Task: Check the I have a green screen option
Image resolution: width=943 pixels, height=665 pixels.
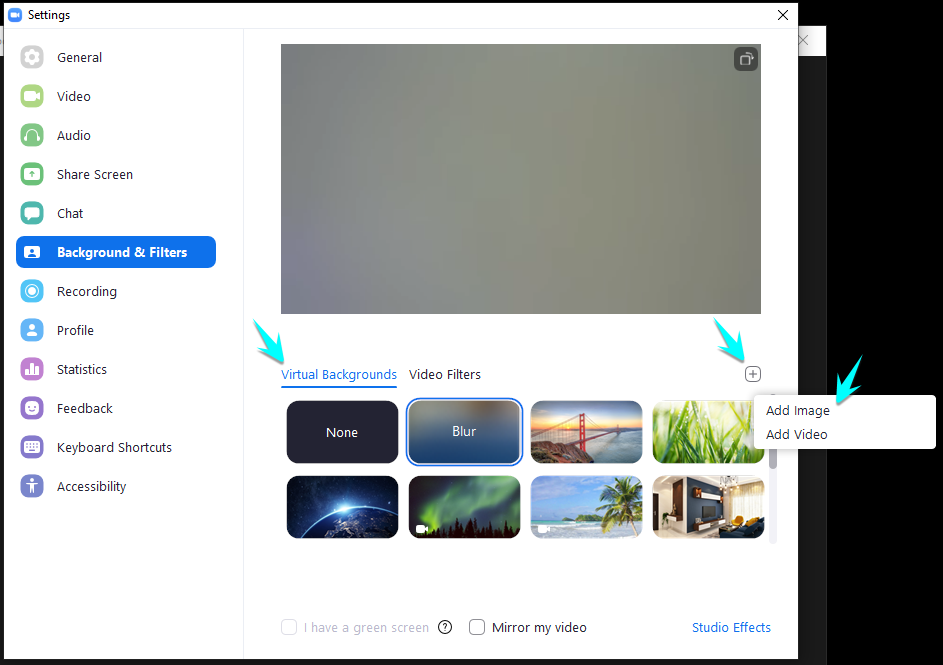Action: tap(289, 627)
